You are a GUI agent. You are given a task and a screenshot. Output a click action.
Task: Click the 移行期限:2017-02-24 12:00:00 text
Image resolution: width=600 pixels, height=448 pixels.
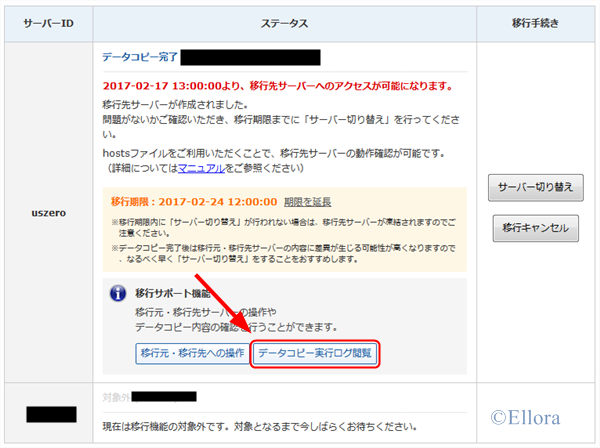(x=194, y=202)
